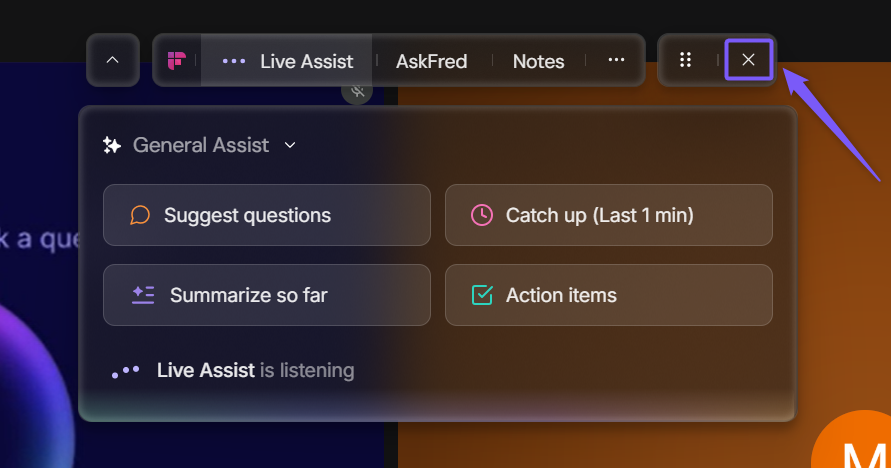Toggle the muted microphone icon
This screenshot has width=891, height=468.
pos(357,91)
